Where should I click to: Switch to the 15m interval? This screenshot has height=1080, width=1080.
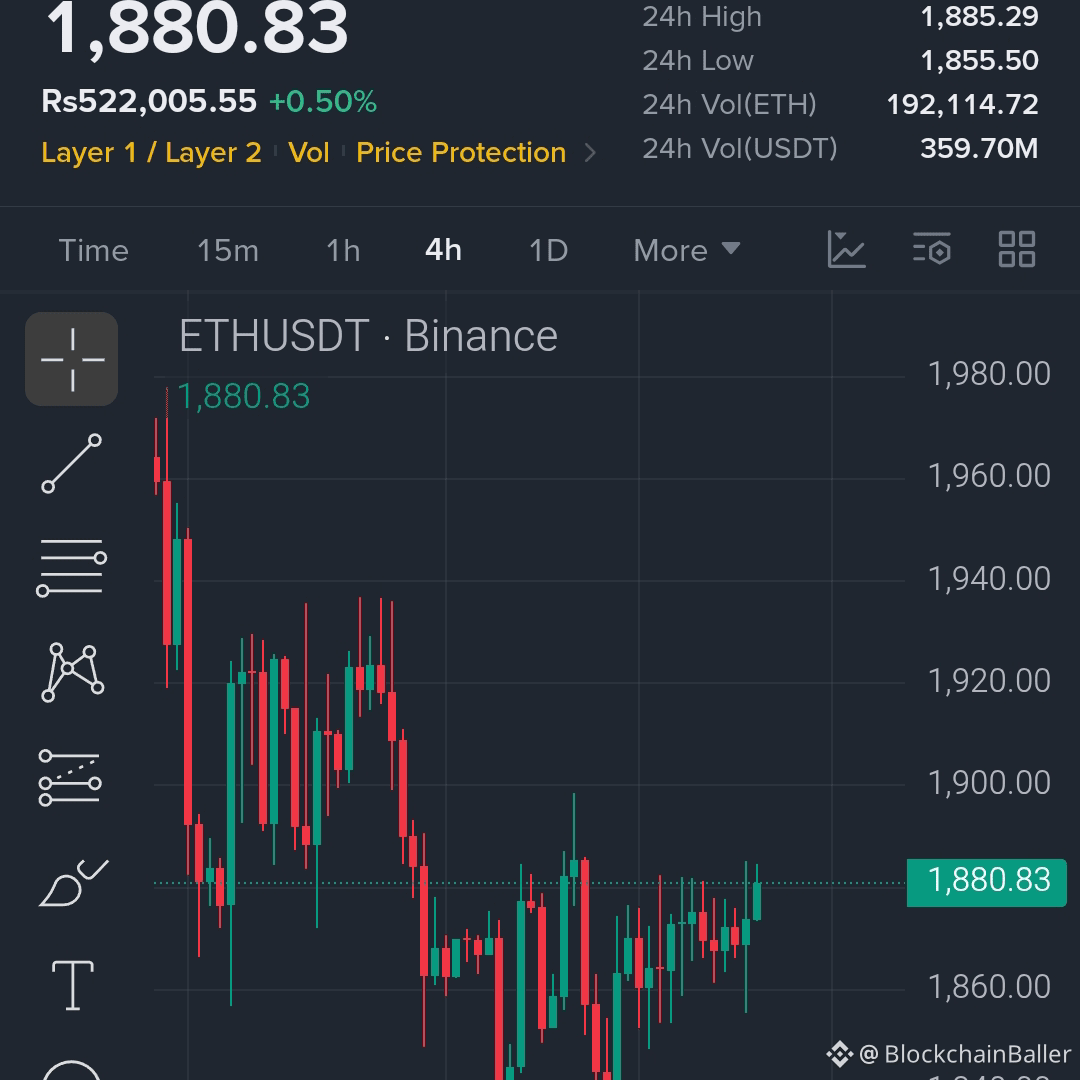click(x=228, y=251)
